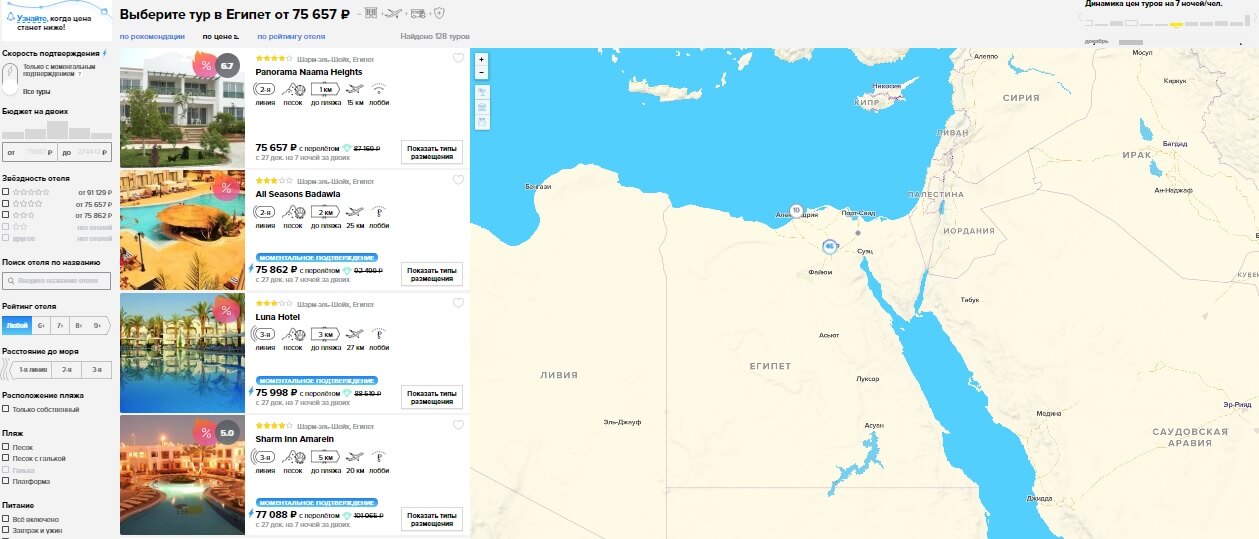The height and width of the screenshot is (539, 1259).
Task: Click the first map layer icon under zoom
Action: [482, 91]
